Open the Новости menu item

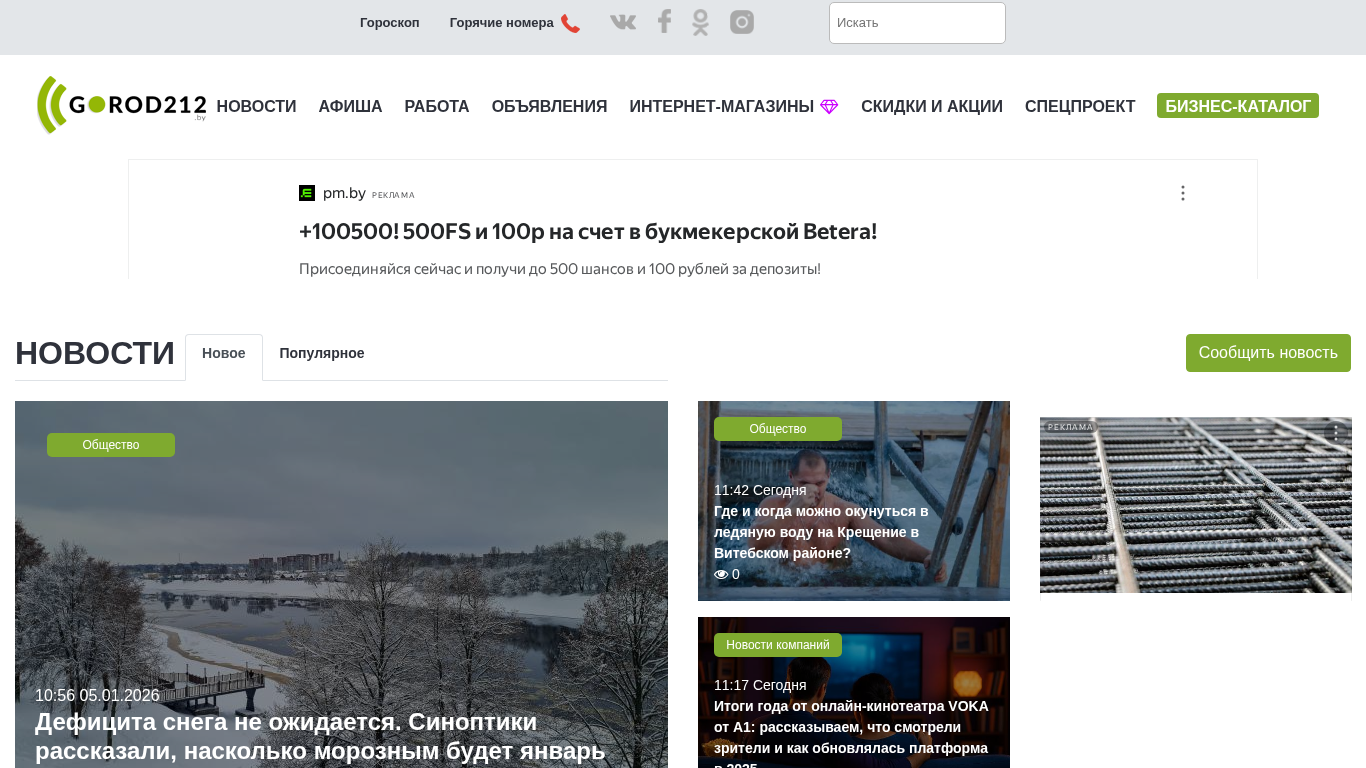(256, 107)
